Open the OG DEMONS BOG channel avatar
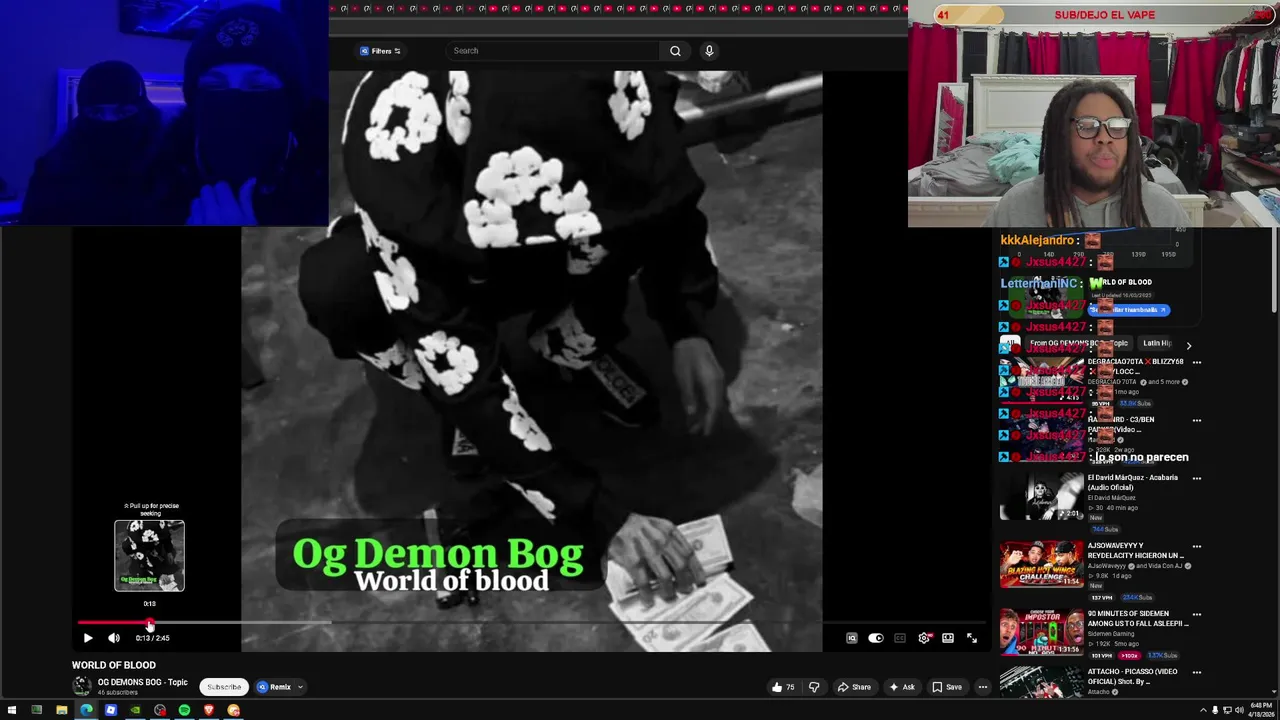The width and height of the screenshot is (1280, 720). point(82,686)
